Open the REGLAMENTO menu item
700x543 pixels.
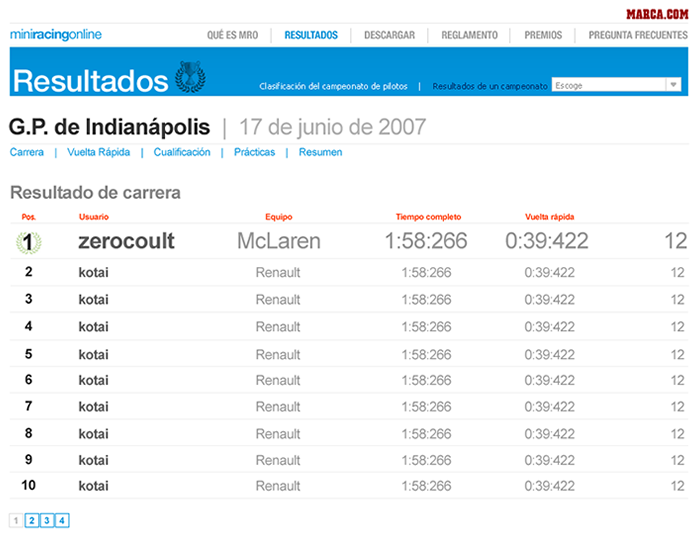coord(470,35)
